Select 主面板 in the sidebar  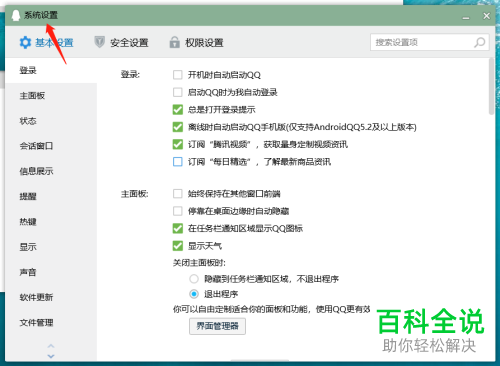point(51,96)
